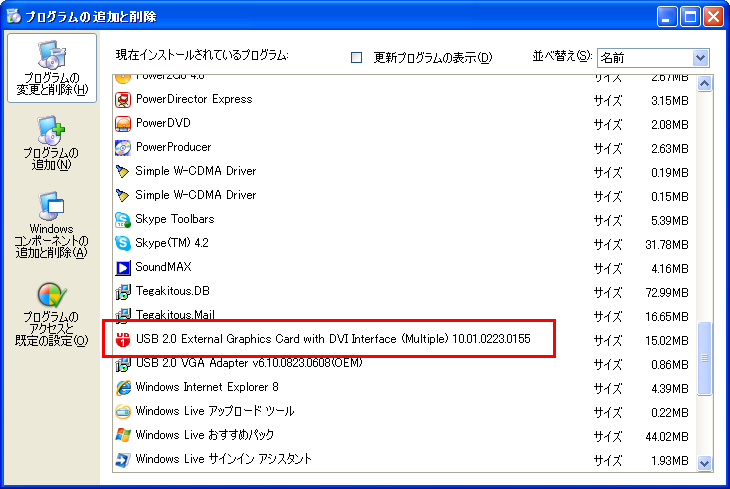
Task: Select the Tegakitous.Mail entry
Action: click(404, 315)
